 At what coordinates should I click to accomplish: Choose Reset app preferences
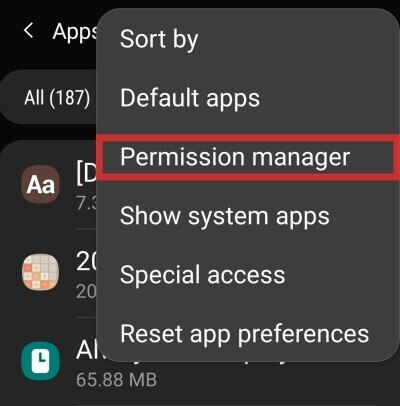[245, 334]
